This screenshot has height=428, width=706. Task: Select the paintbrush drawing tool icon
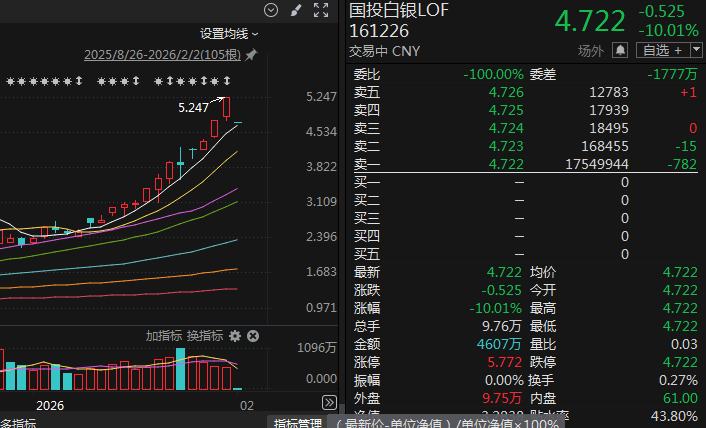point(295,10)
